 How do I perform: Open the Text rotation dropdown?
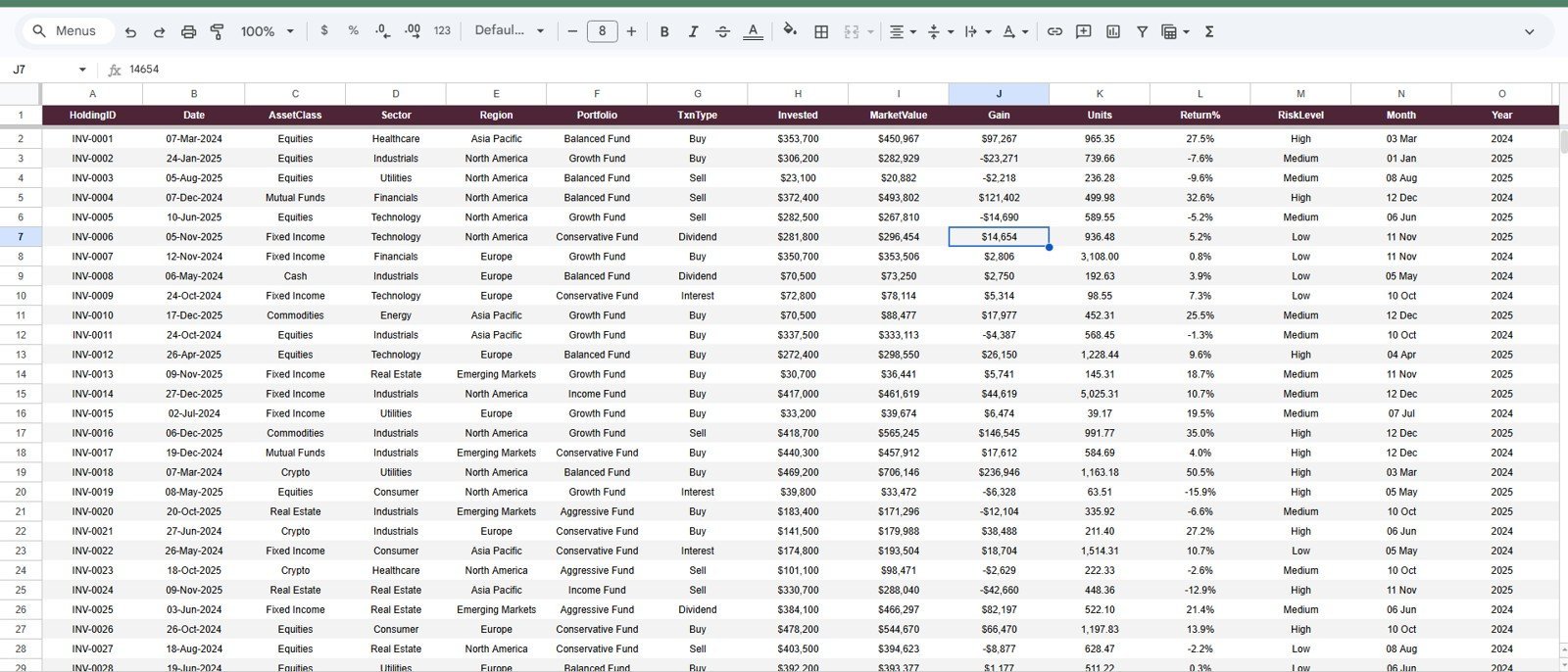pos(1015,31)
